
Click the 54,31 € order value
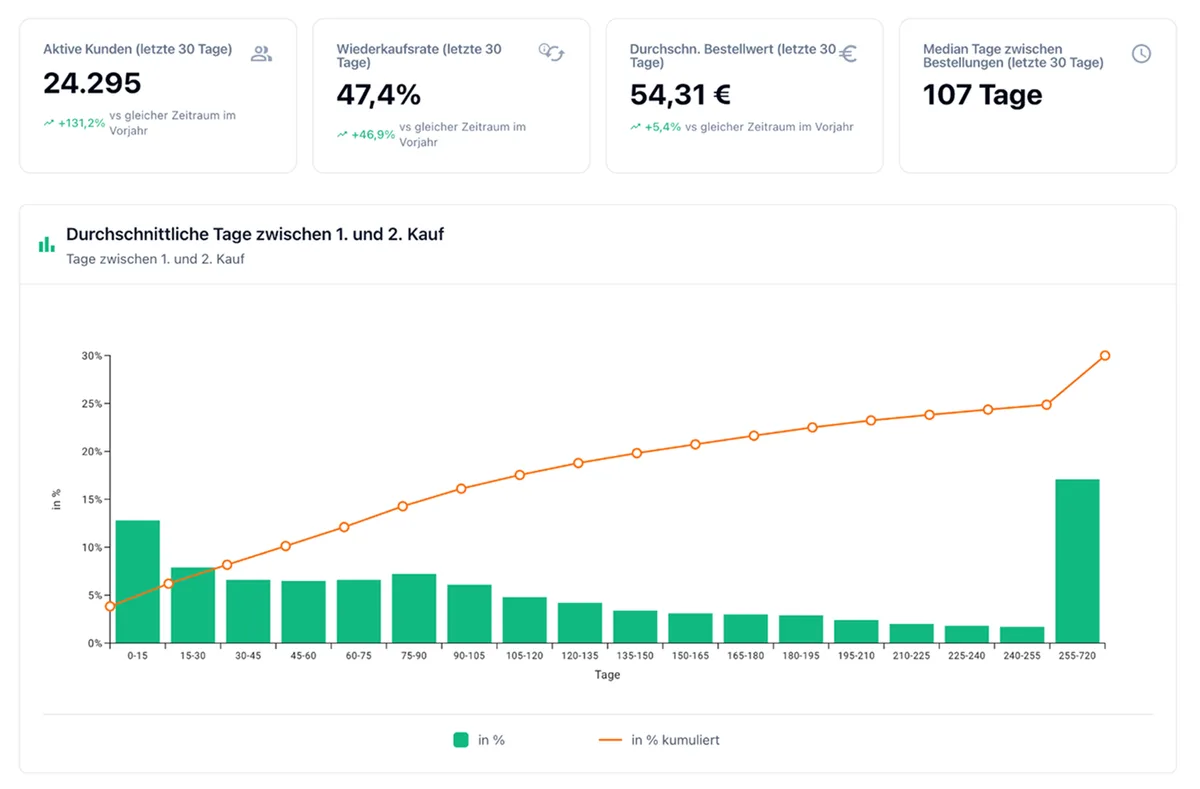tap(680, 95)
